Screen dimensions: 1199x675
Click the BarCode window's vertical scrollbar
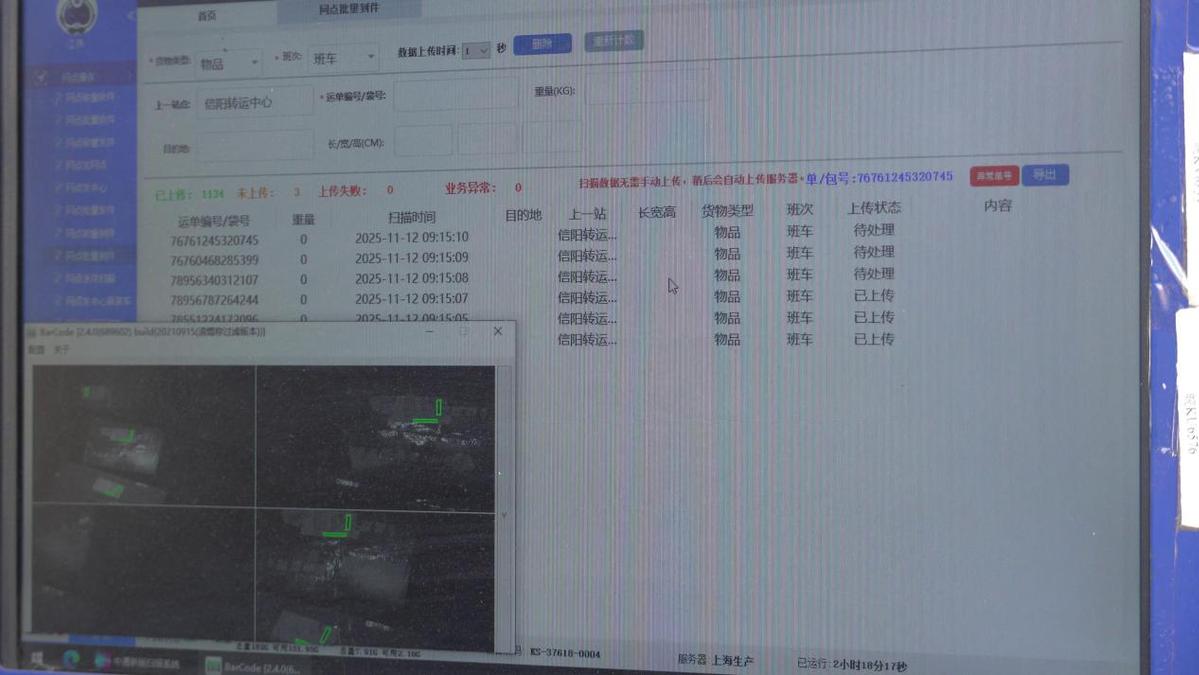[504, 500]
